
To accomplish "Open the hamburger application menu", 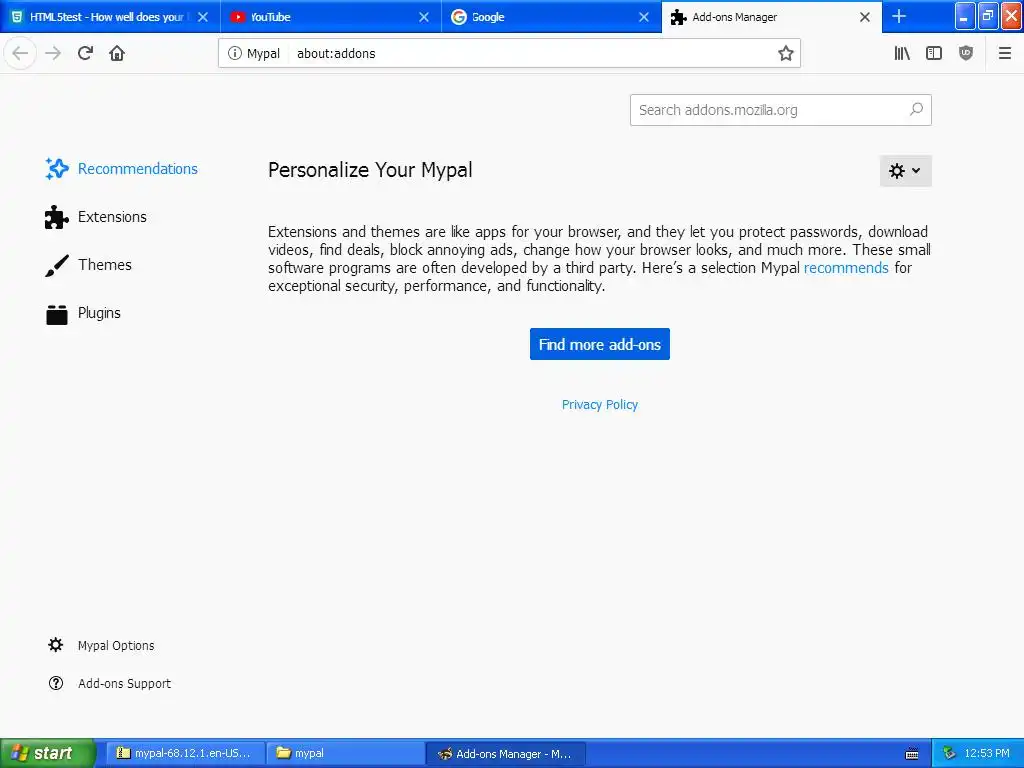I will pyautogui.click(x=1004, y=53).
